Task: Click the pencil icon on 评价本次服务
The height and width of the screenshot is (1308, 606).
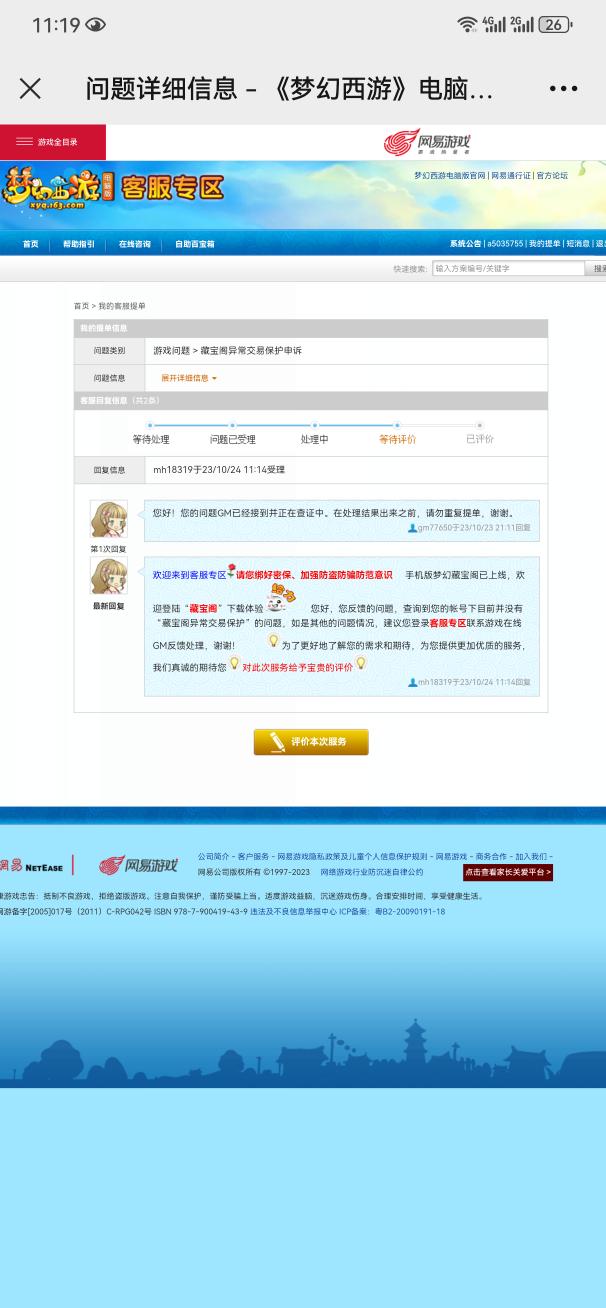Action: (277, 742)
